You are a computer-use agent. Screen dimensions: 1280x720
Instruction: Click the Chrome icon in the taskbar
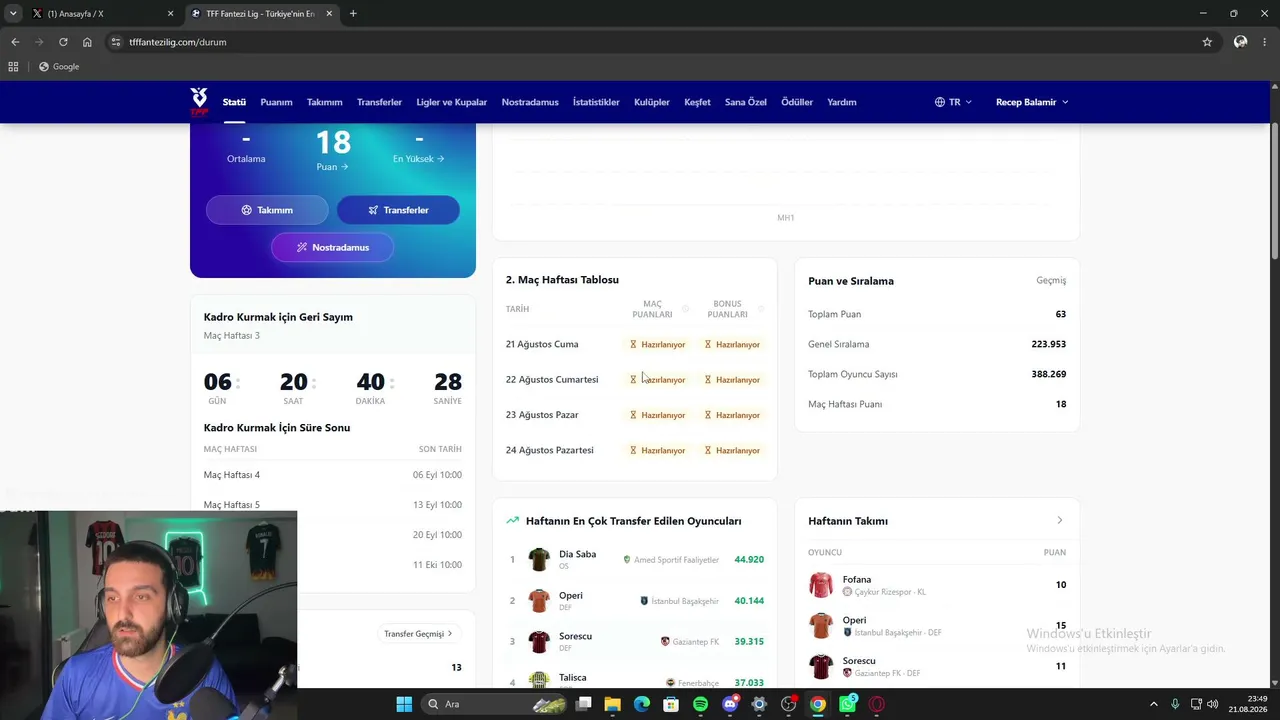pos(818,704)
